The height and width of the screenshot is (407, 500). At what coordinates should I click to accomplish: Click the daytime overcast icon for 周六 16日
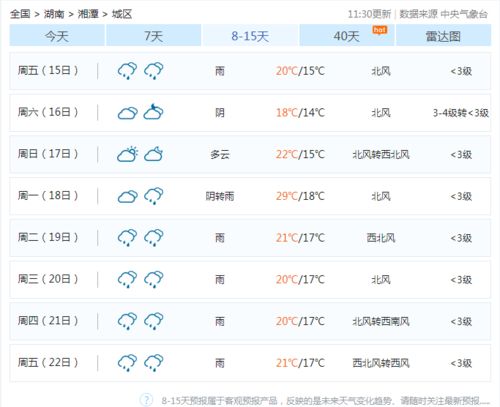coord(127,113)
